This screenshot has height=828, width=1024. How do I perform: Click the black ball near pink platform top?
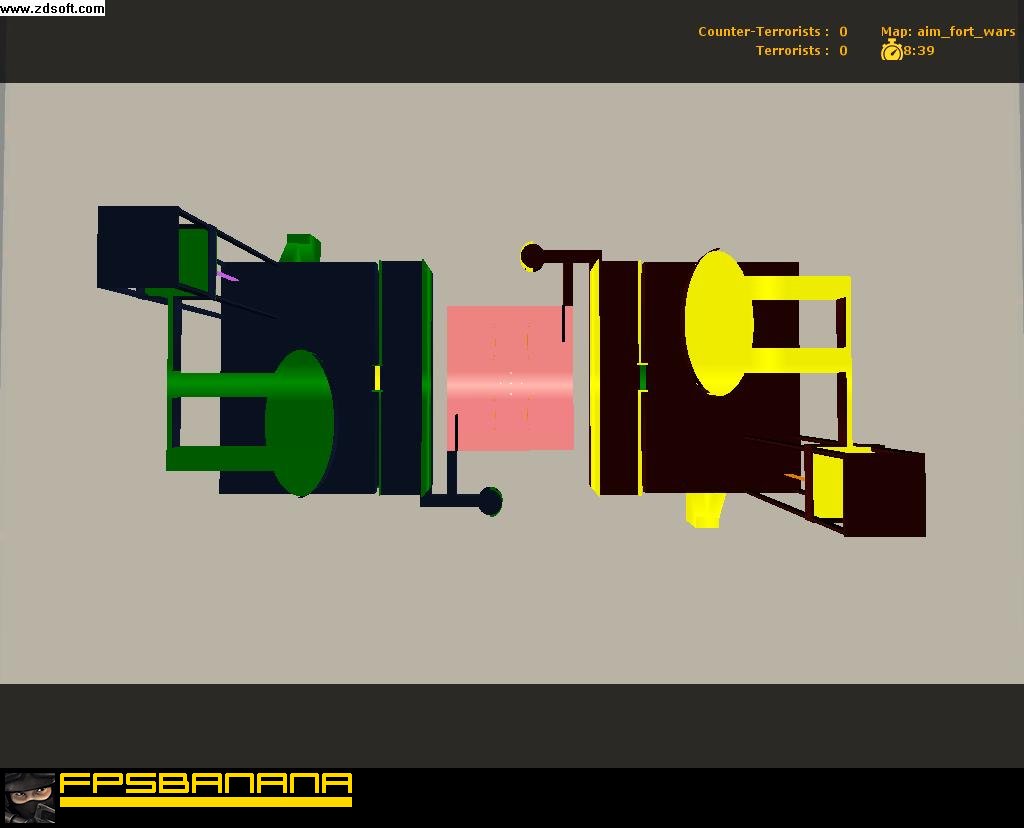(x=532, y=257)
